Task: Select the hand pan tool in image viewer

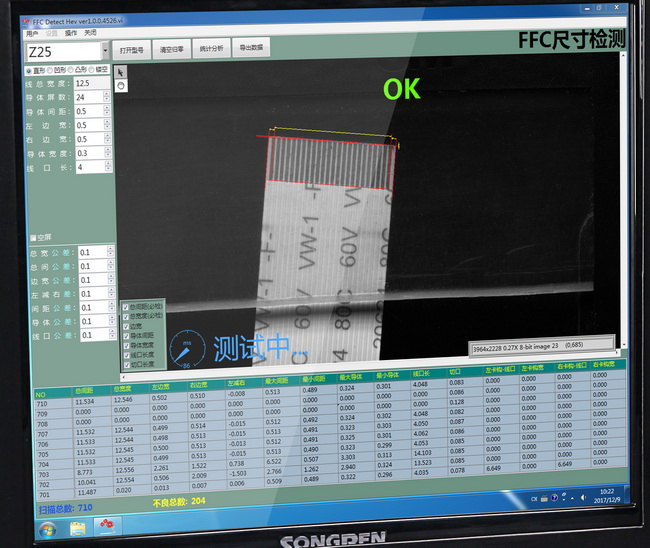Action: click(121, 86)
